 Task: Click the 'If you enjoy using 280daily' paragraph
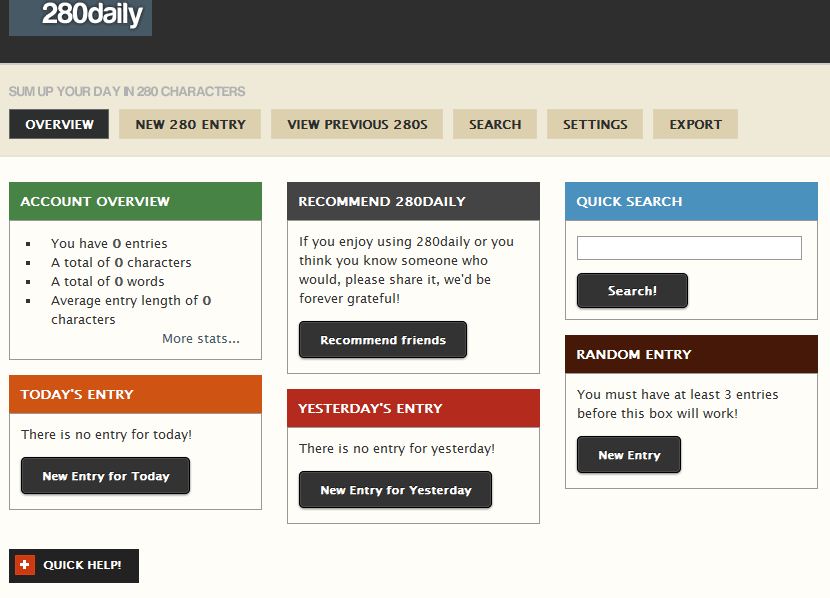click(407, 270)
